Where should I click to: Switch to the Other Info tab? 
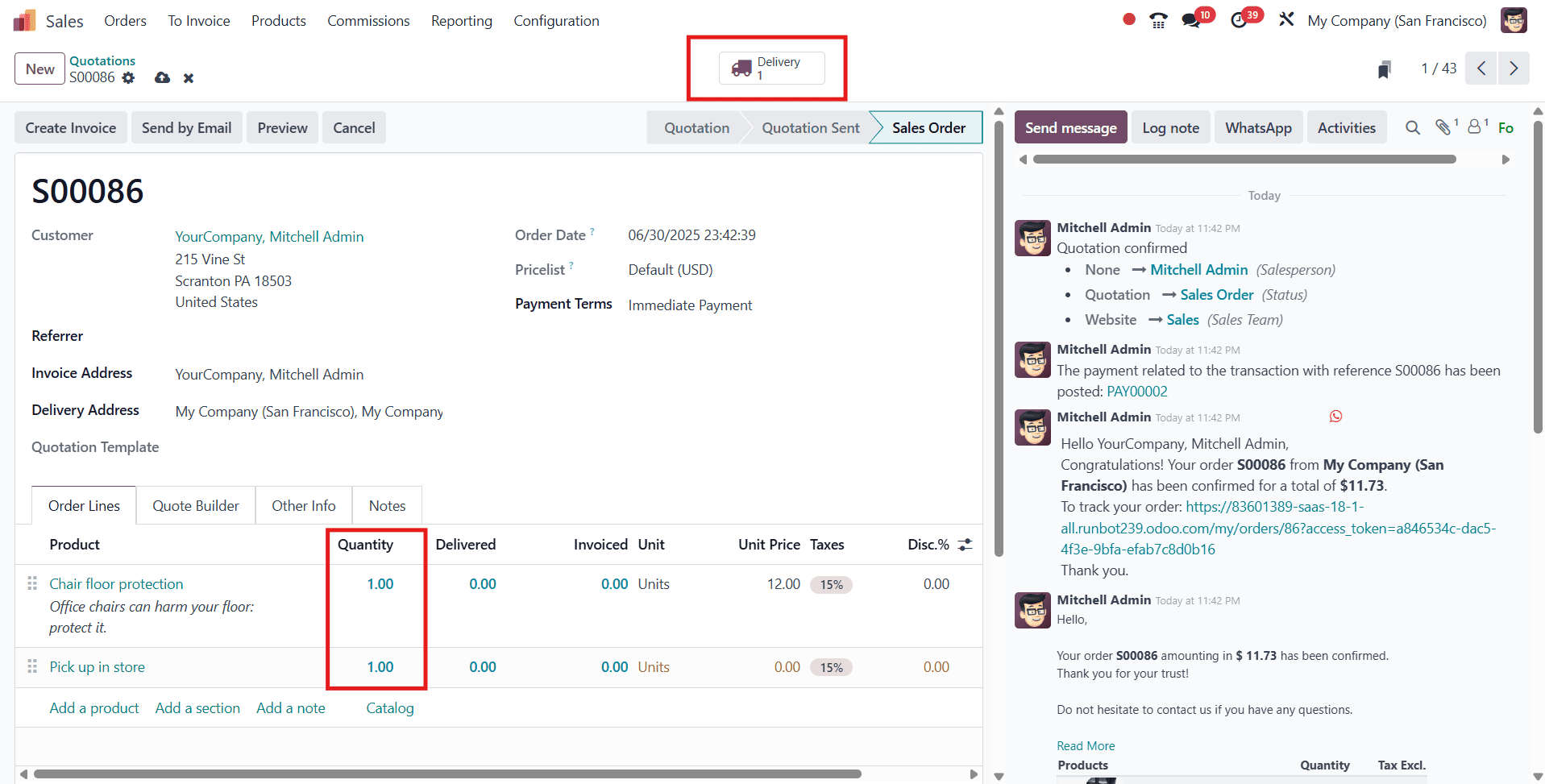click(304, 506)
